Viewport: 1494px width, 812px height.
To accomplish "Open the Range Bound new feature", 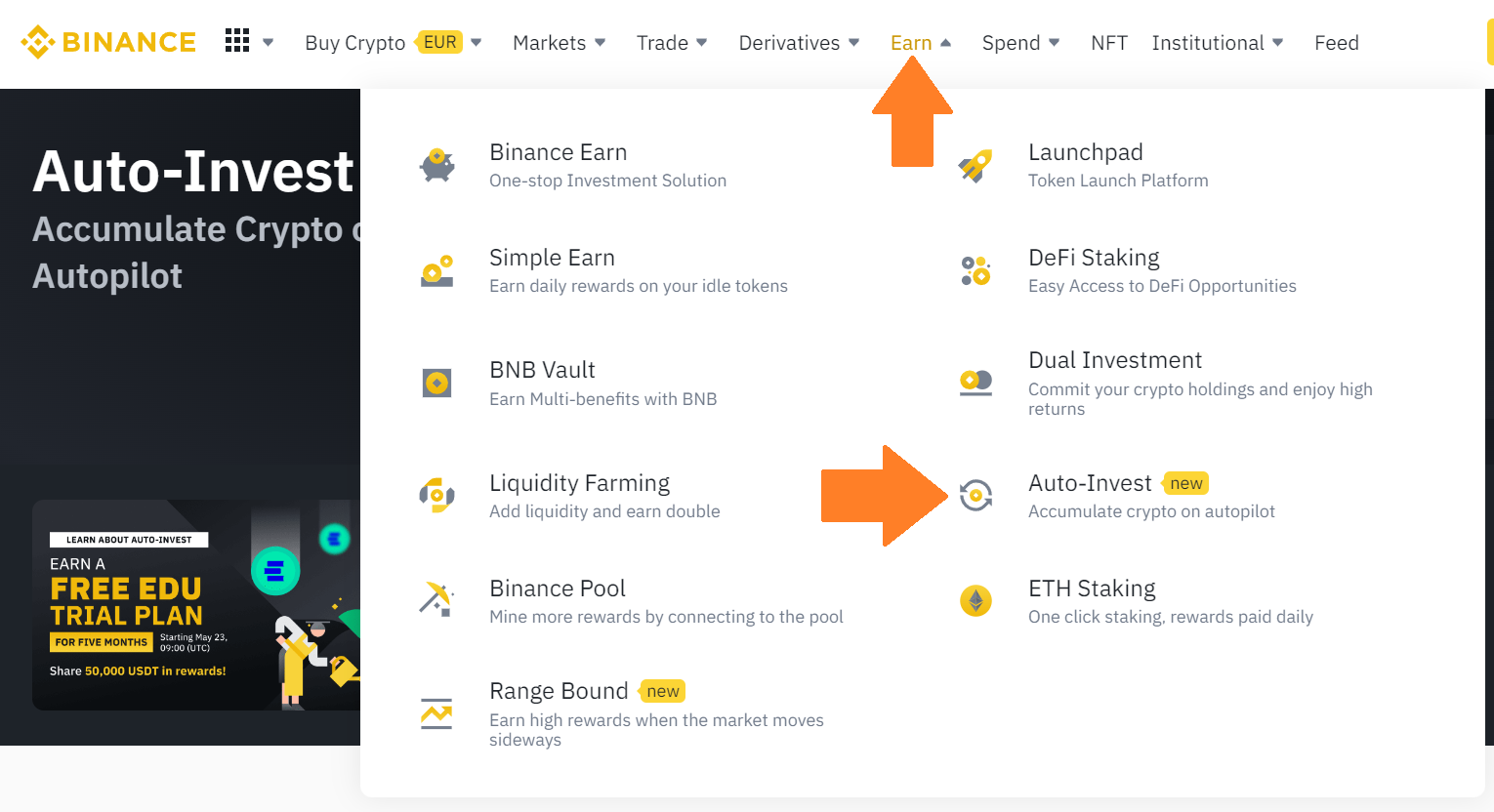I will tap(559, 691).
